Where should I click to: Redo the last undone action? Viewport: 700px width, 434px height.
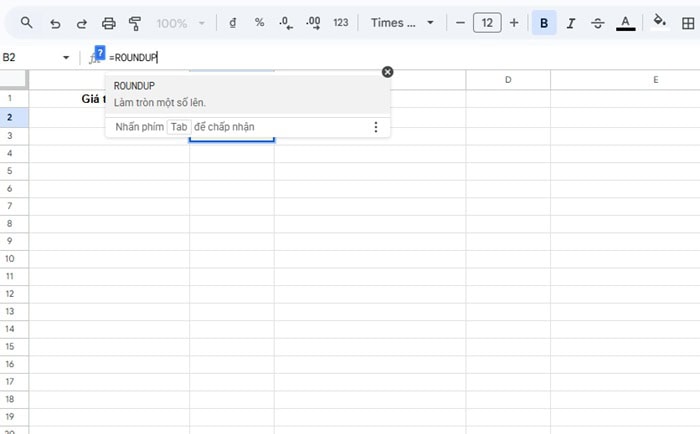pyautogui.click(x=81, y=23)
